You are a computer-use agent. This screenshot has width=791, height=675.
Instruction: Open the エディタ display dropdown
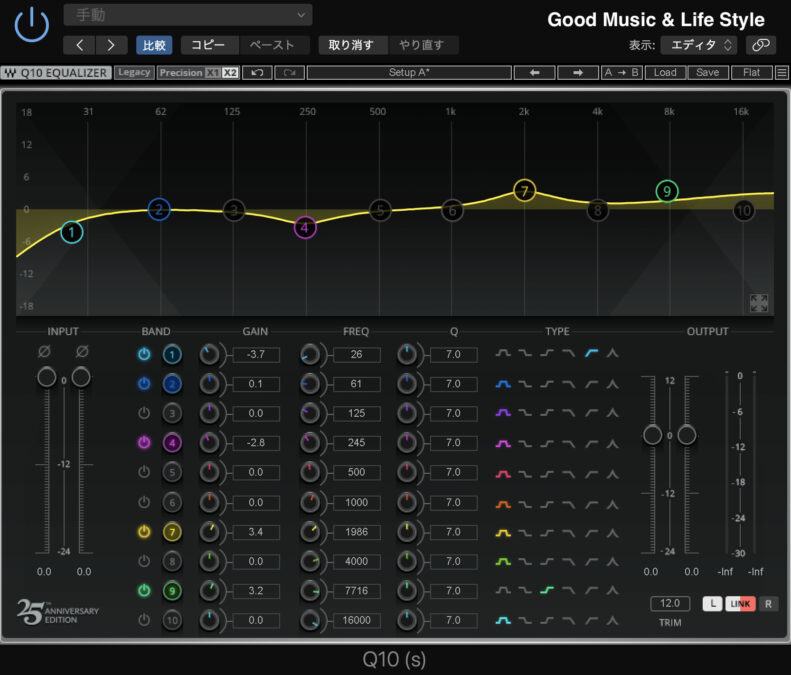699,45
